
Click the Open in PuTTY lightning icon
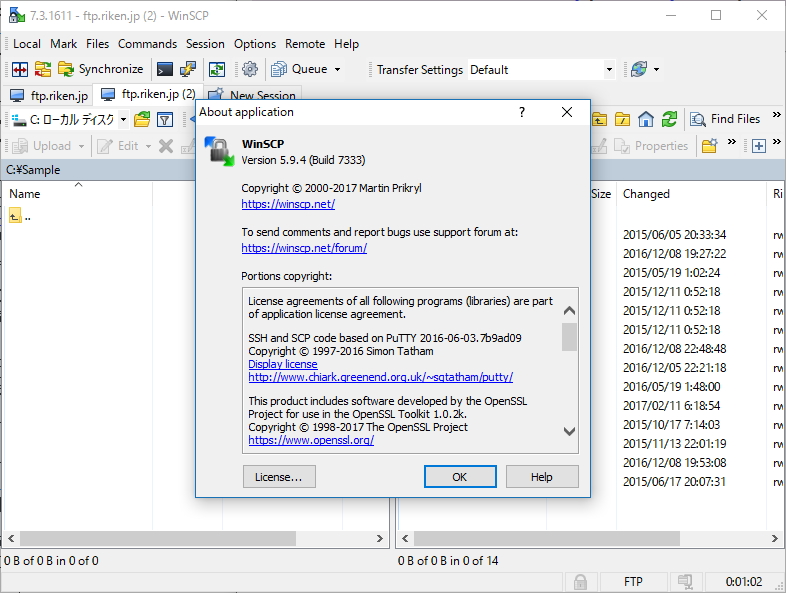(x=188, y=69)
